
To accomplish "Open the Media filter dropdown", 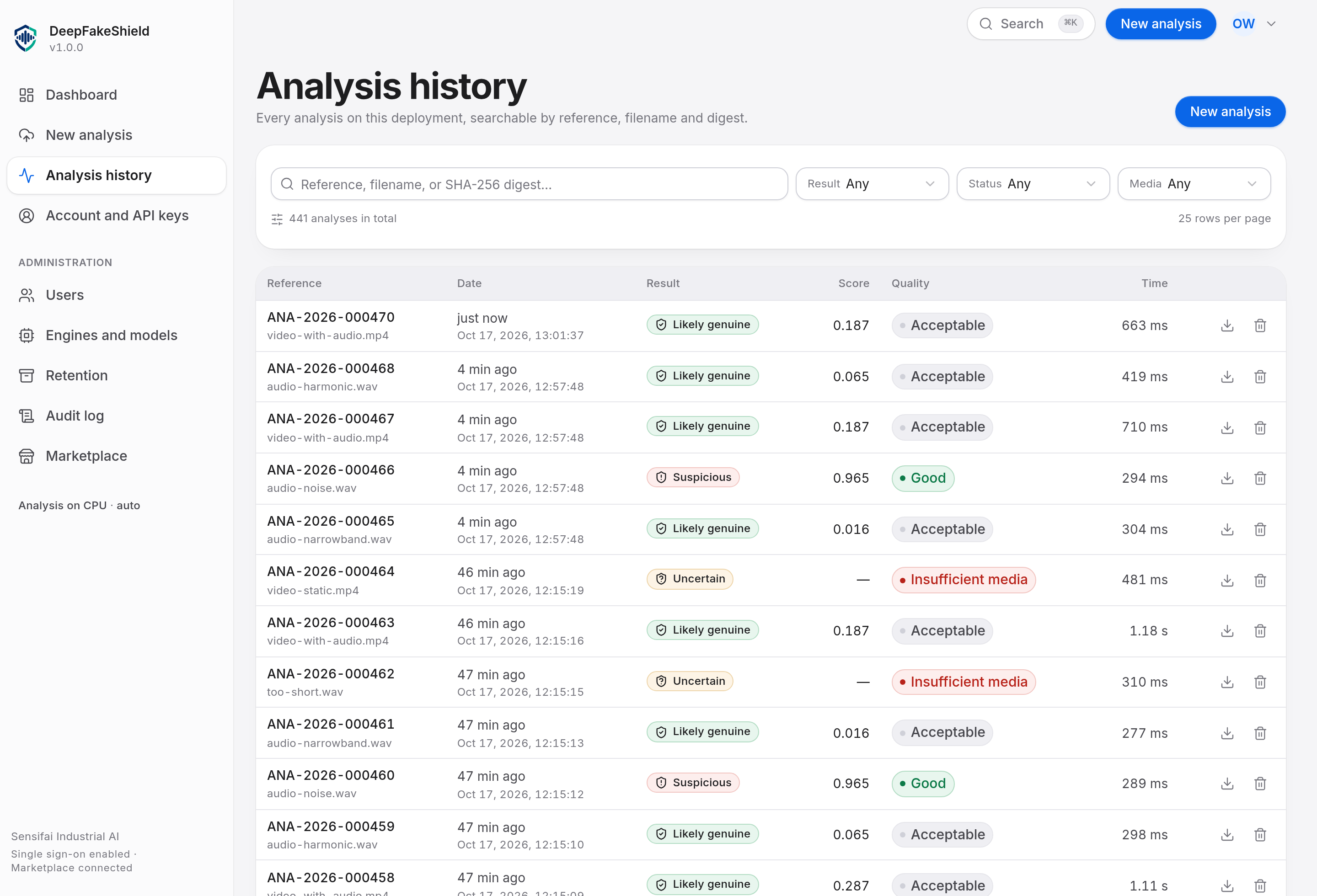I will click(x=1194, y=183).
